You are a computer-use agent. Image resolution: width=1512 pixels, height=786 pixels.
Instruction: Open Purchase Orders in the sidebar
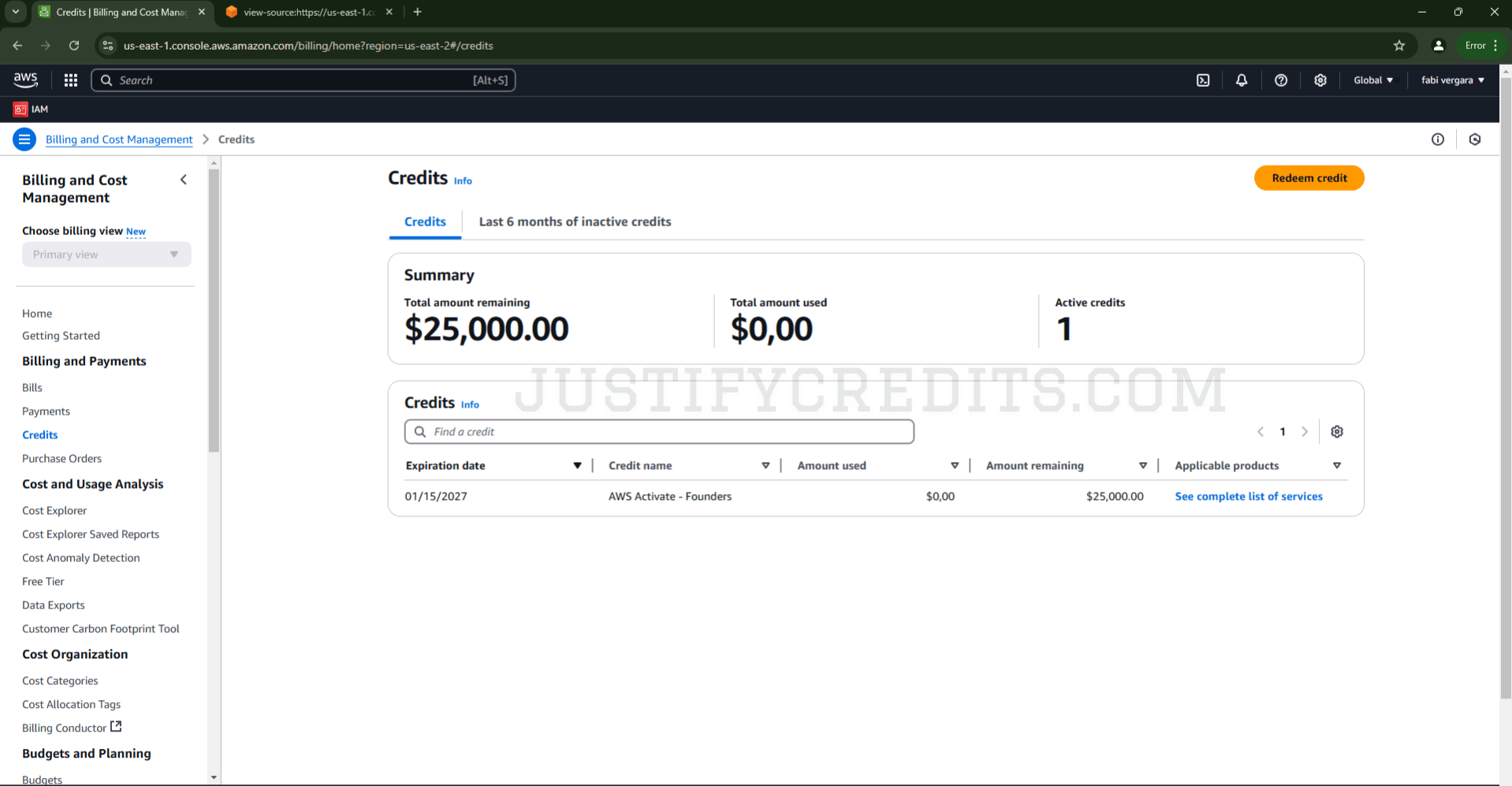pyautogui.click(x=61, y=459)
